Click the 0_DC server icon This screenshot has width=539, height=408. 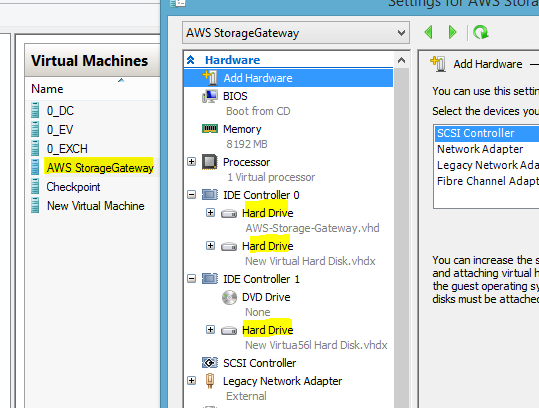tap(35, 110)
